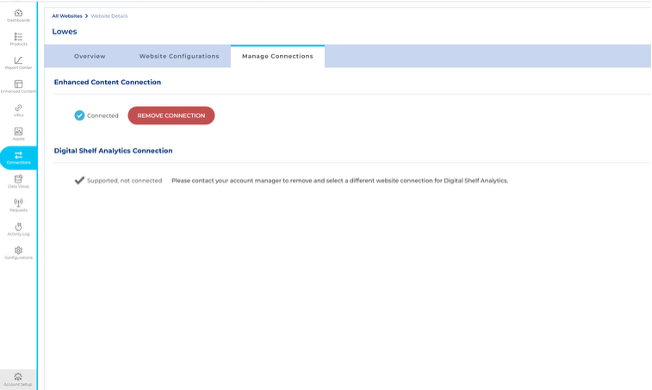This screenshot has height=390, width=652.
Task: Click the Enhanced Content Connection heading
Action: coord(107,82)
